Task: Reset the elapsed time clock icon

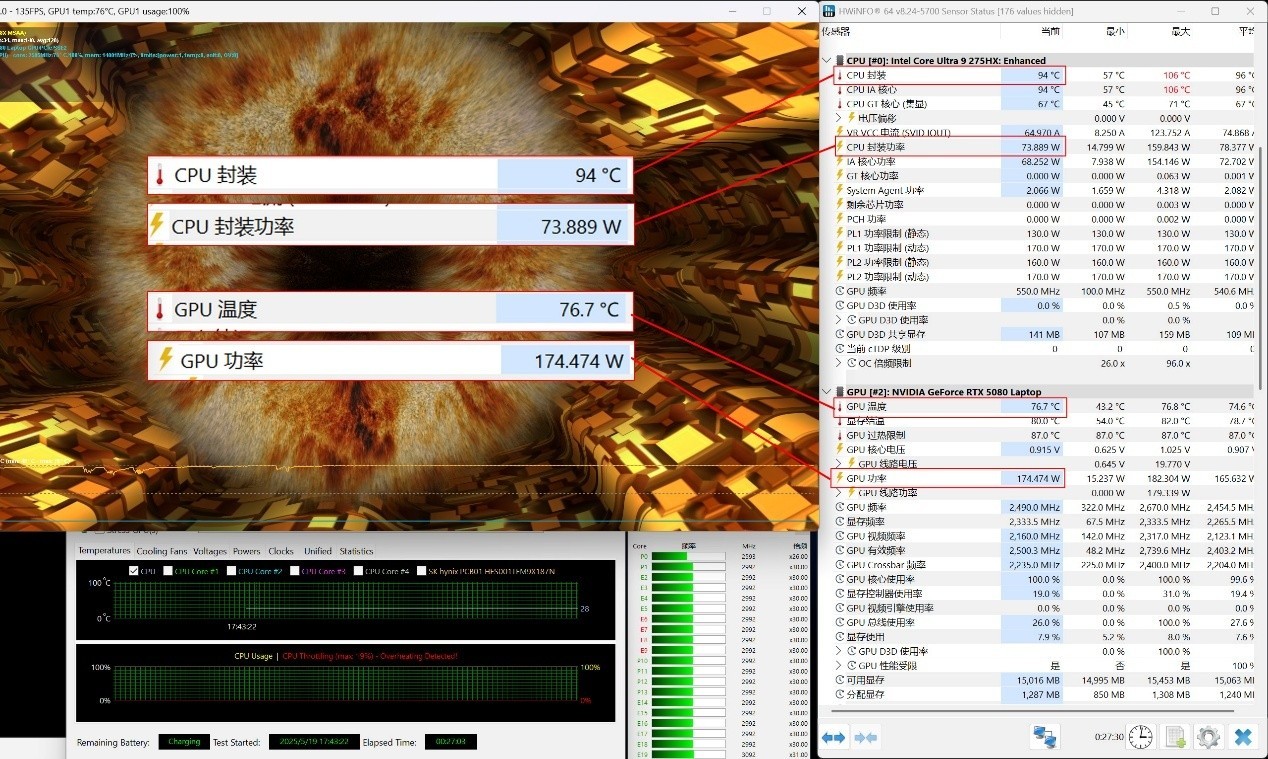Action: click(x=1140, y=737)
